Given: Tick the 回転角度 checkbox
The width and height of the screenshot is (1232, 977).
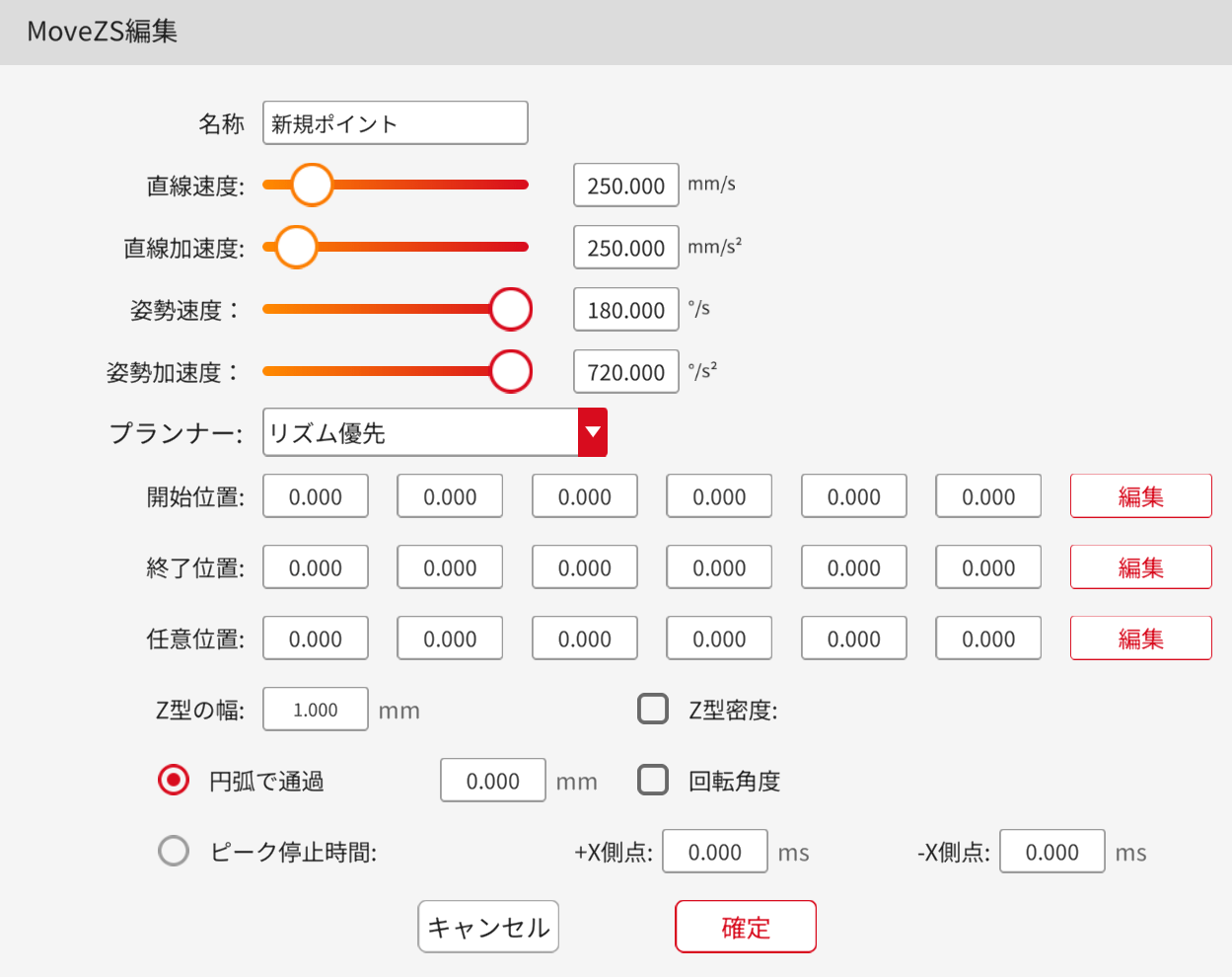Looking at the screenshot, I should (x=653, y=780).
